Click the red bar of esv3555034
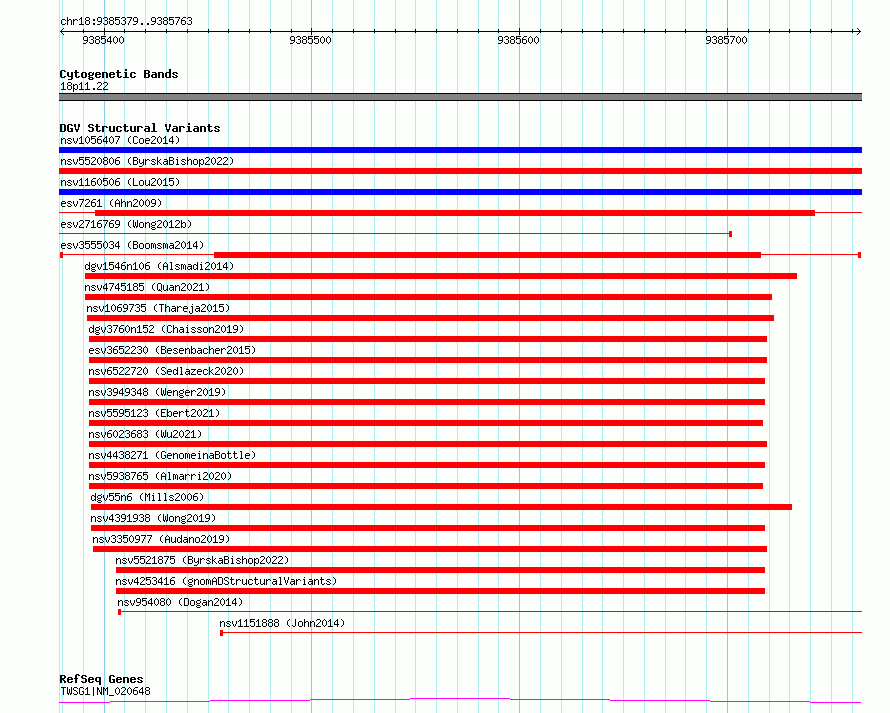 (x=487, y=255)
